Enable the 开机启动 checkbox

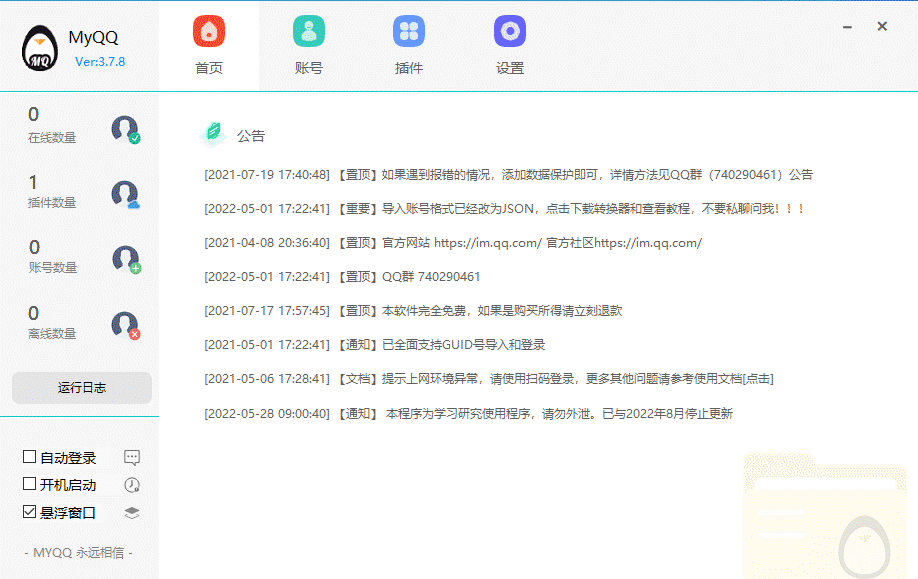pos(29,484)
